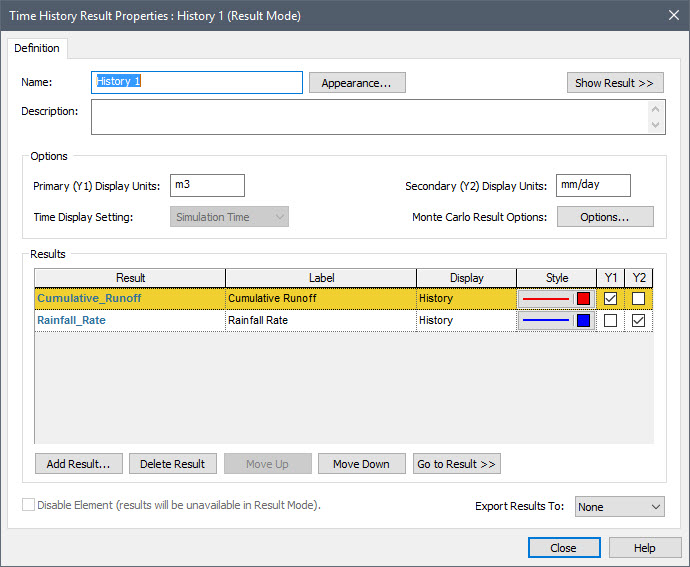Screen dimensions: 690x567
Task: Click the red style swatch for Cumulative Runoff
Action: click(582, 298)
